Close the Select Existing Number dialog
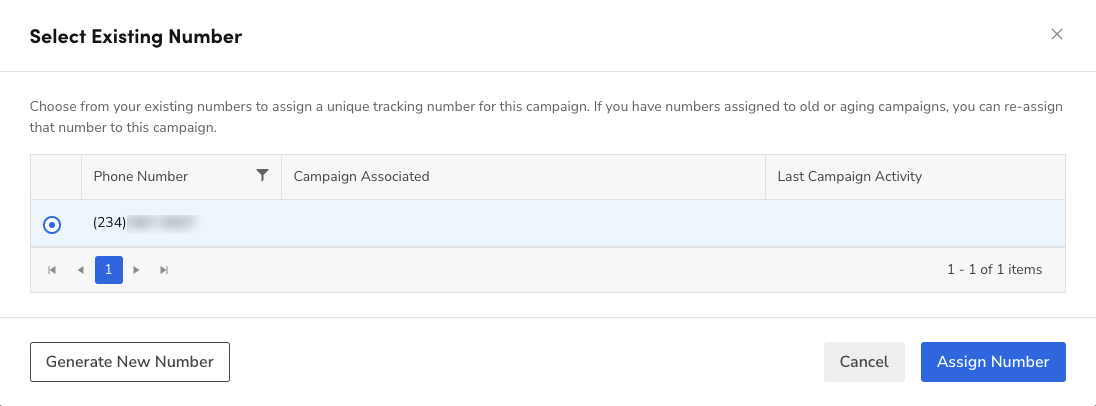This screenshot has width=1096, height=406. tap(1056, 35)
